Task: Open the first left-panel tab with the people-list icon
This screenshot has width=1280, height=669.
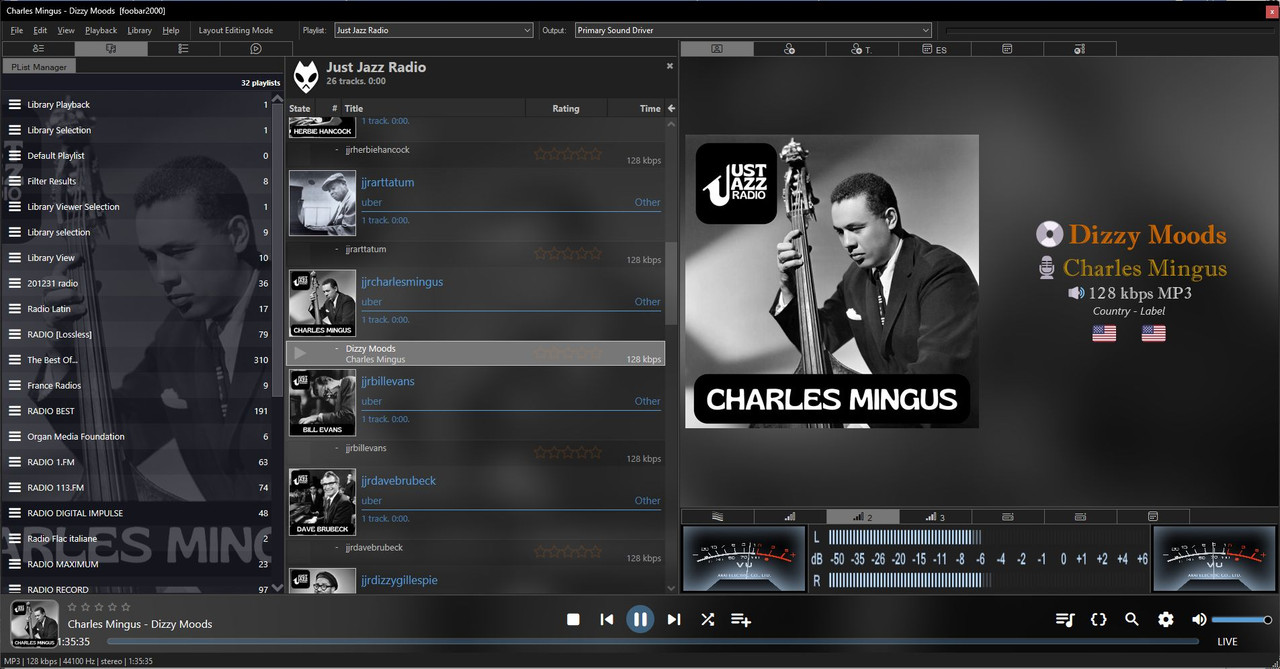Action: pyautogui.click(x=38, y=48)
